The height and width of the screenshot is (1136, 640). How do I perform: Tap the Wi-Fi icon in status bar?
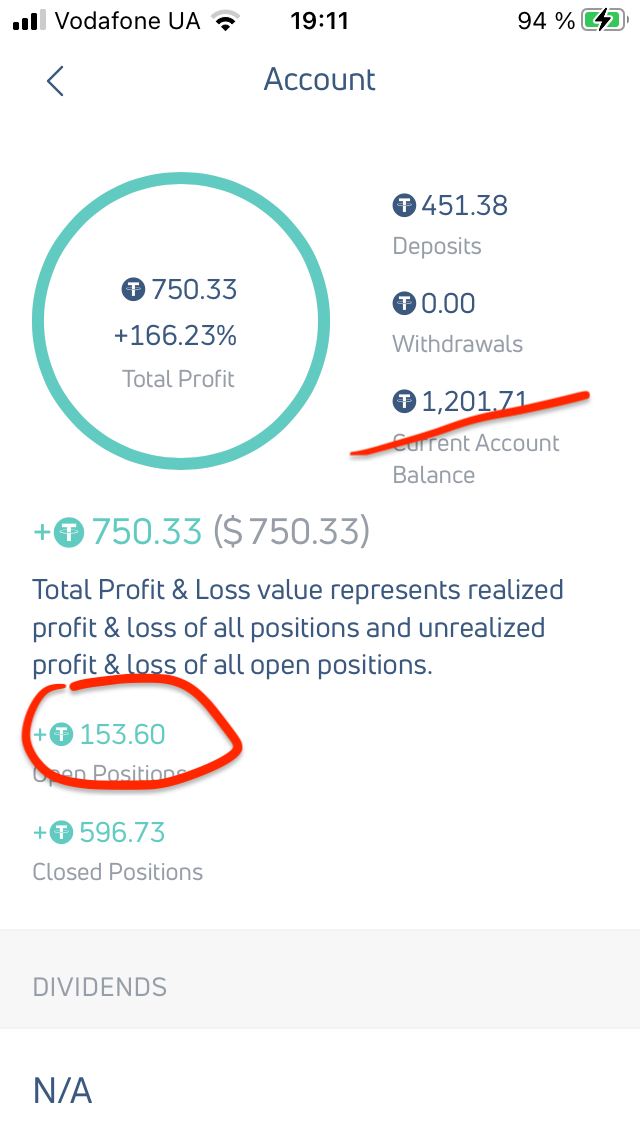point(227,21)
